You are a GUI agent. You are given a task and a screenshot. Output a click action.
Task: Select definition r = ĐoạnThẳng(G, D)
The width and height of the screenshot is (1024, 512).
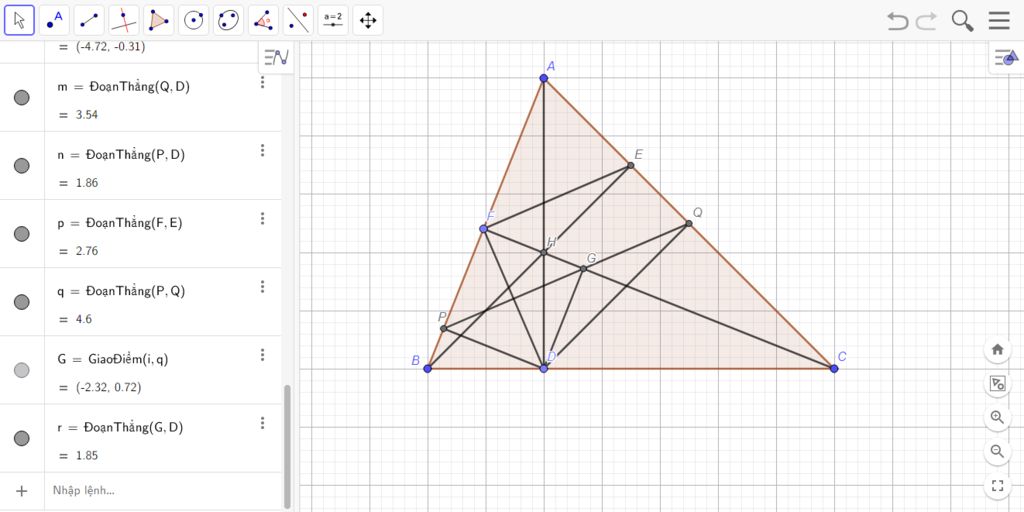[x=120, y=428]
